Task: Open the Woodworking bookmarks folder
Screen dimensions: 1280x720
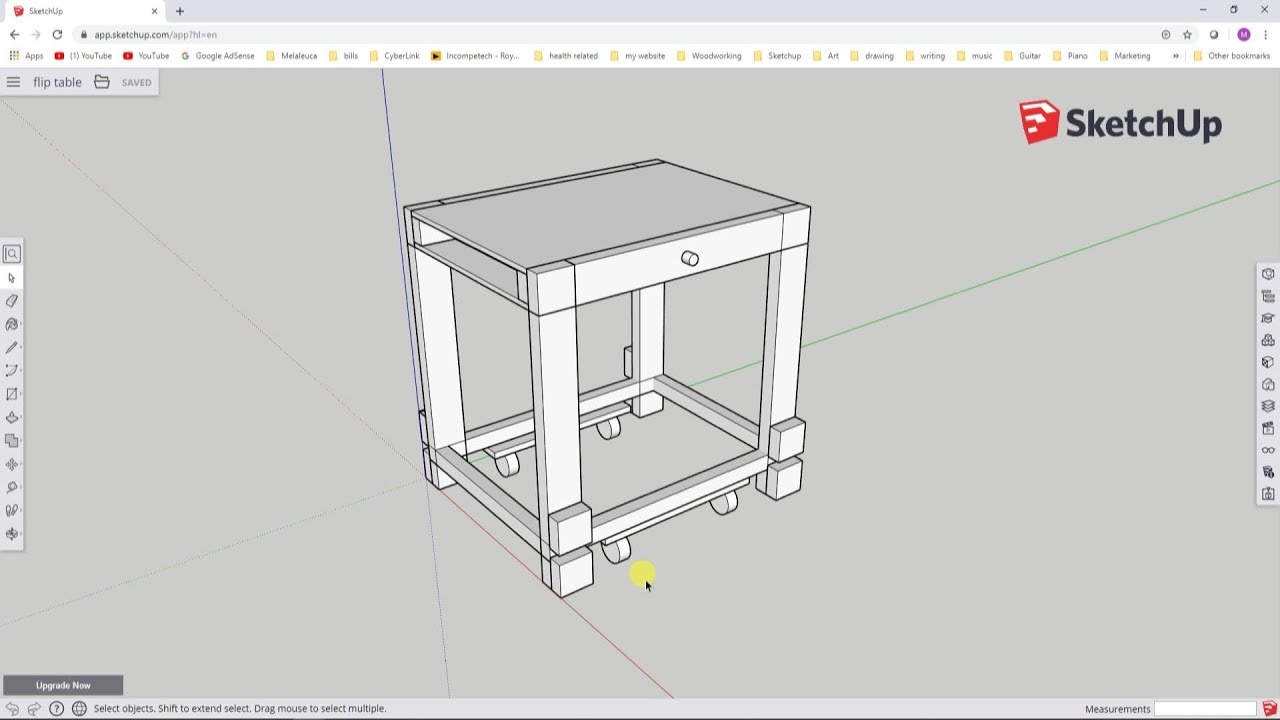Action: point(710,56)
